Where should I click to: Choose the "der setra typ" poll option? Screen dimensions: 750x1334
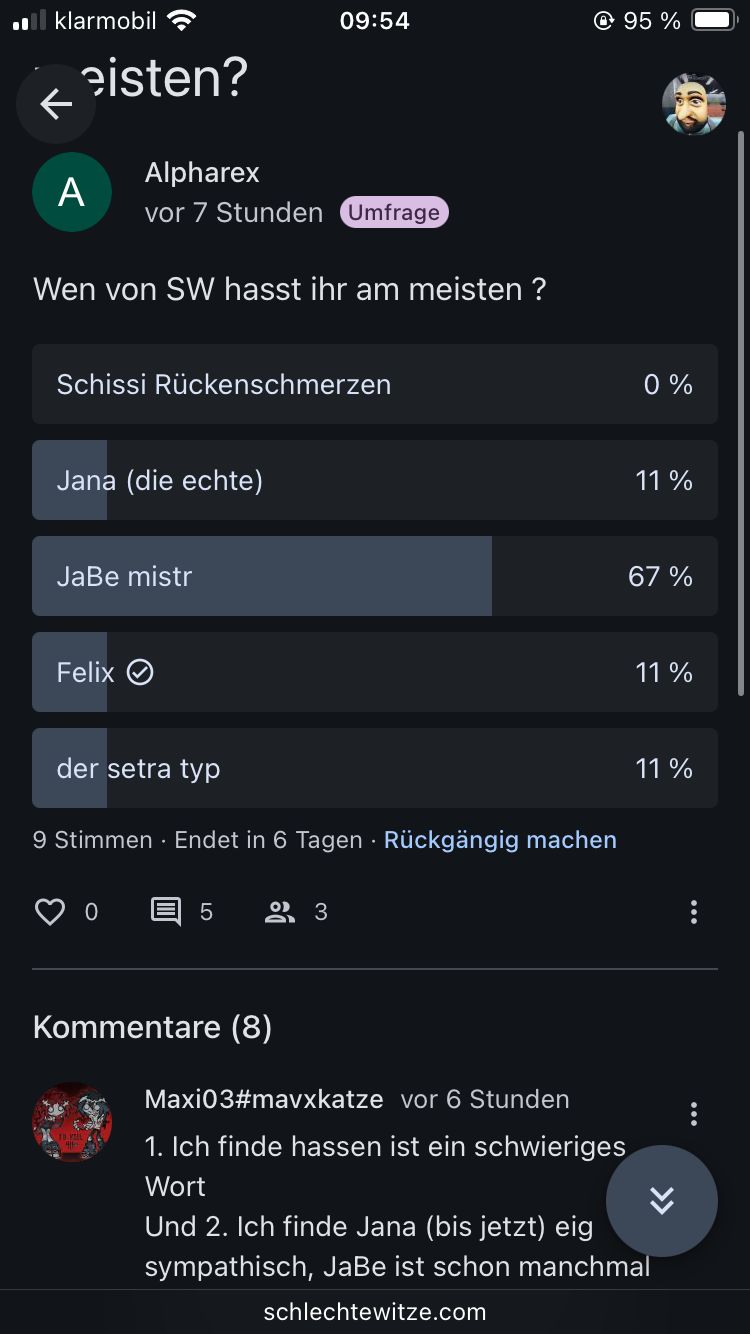coord(374,768)
